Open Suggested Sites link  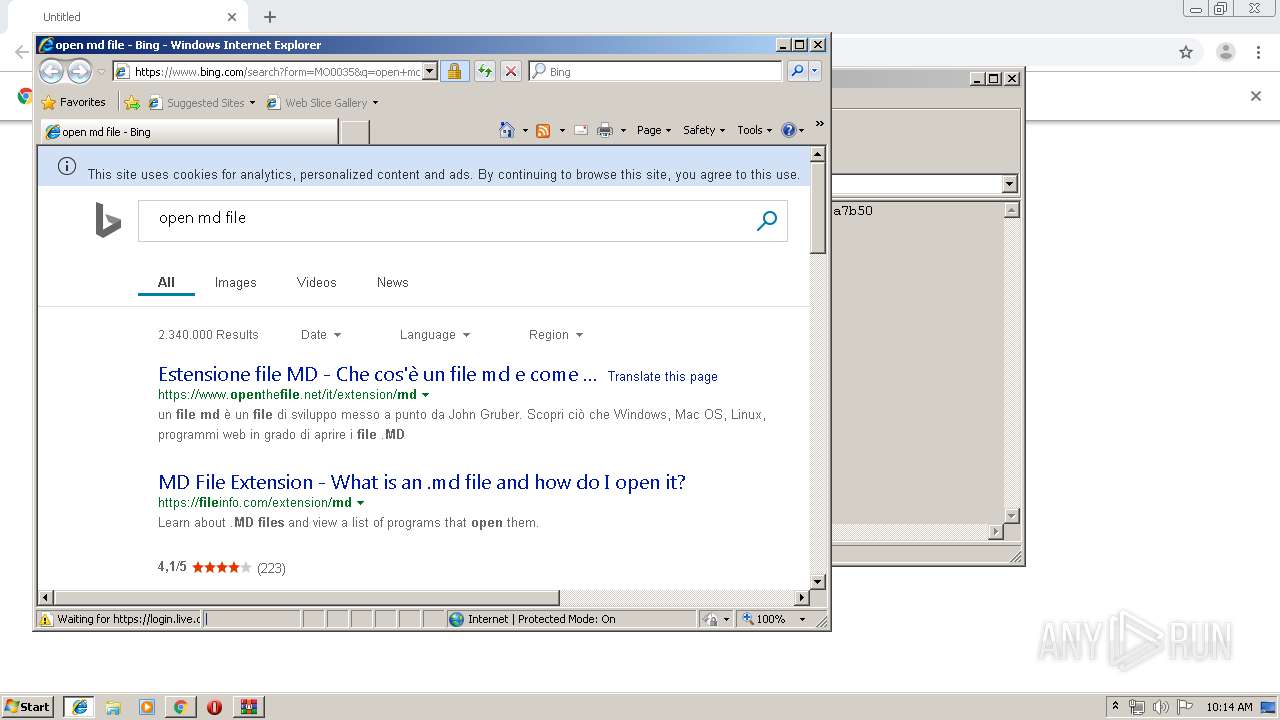tap(196, 102)
